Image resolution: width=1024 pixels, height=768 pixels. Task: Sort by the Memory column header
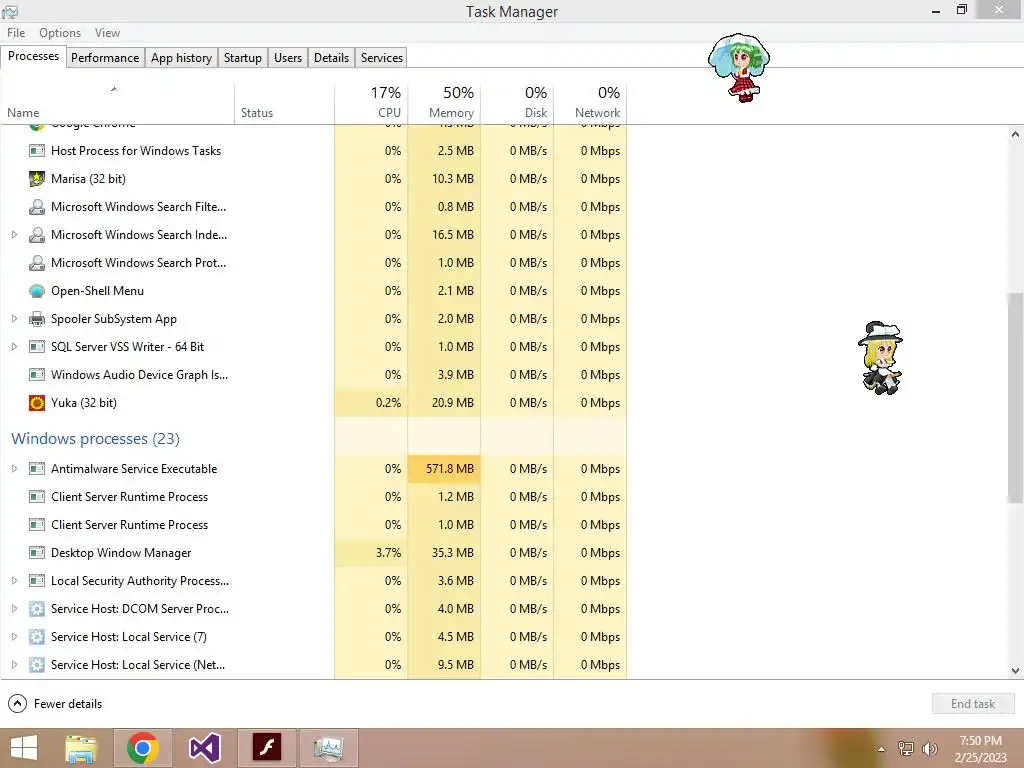pyautogui.click(x=444, y=103)
